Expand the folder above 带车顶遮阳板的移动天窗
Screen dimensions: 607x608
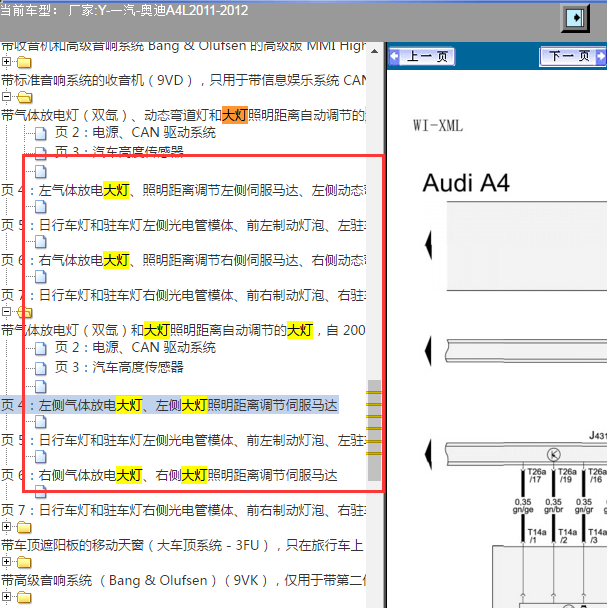6,526
